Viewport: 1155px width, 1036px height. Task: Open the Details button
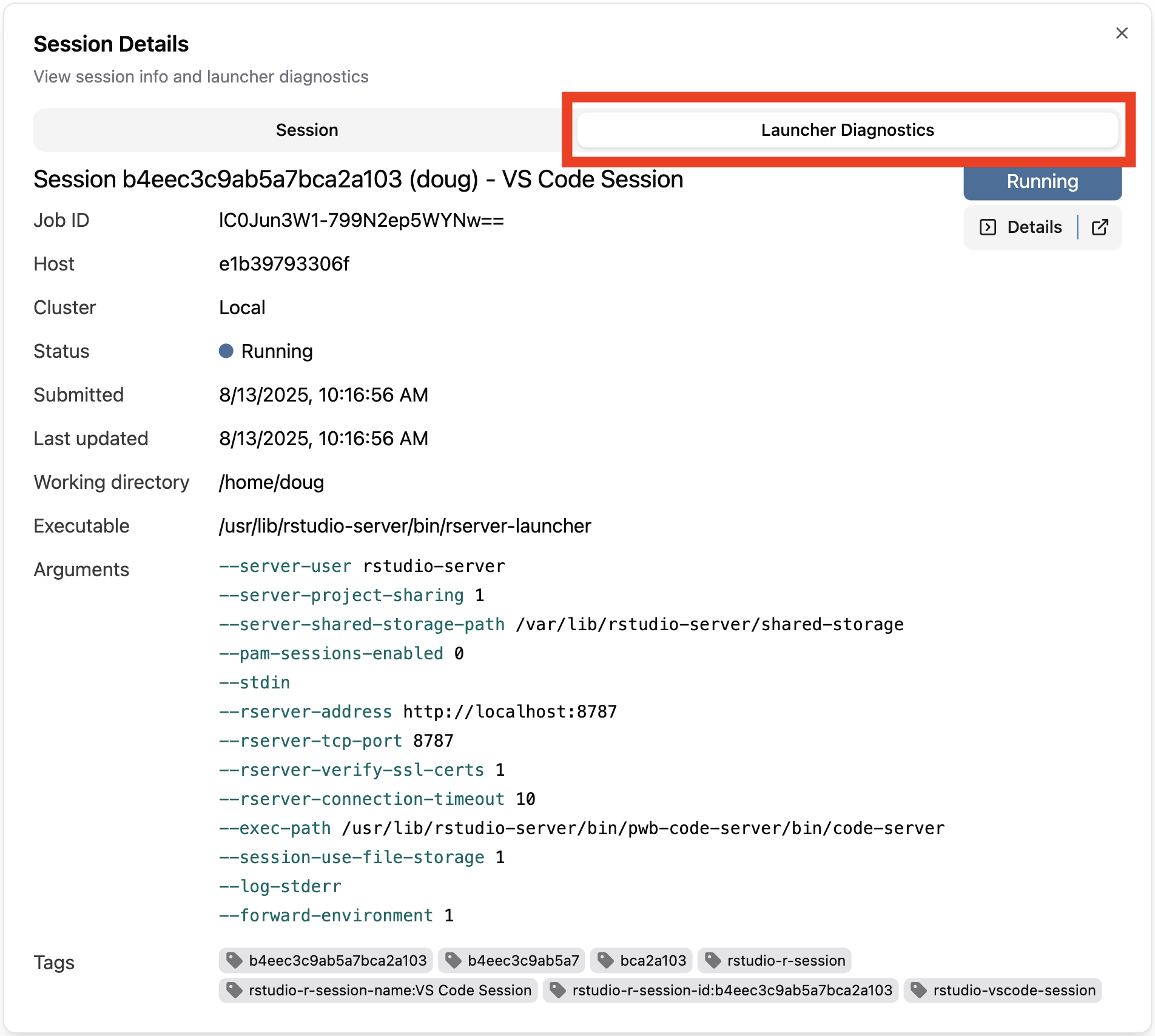click(x=1021, y=227)
